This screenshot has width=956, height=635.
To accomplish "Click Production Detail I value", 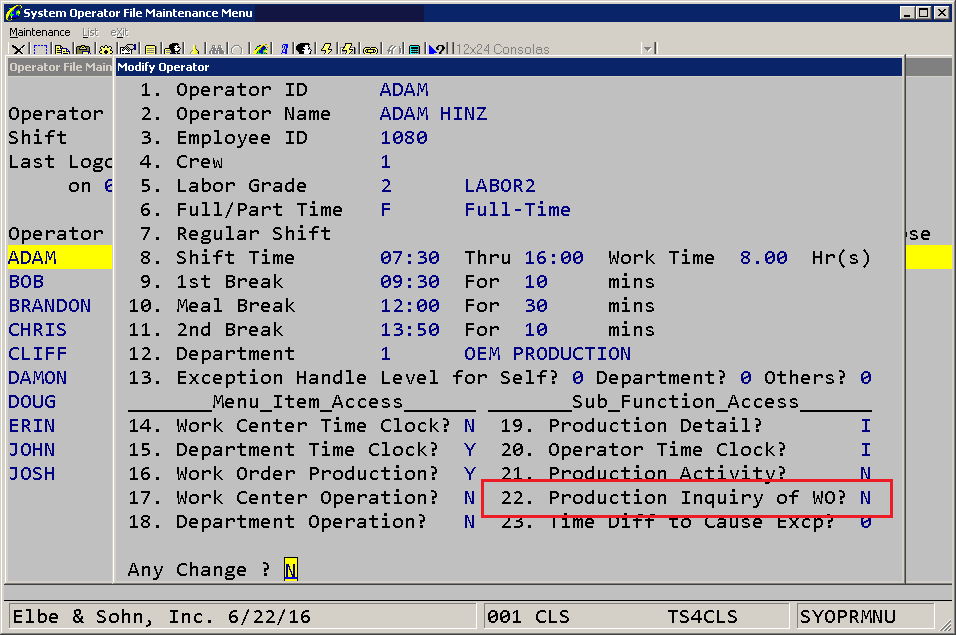I will point(866,425).
